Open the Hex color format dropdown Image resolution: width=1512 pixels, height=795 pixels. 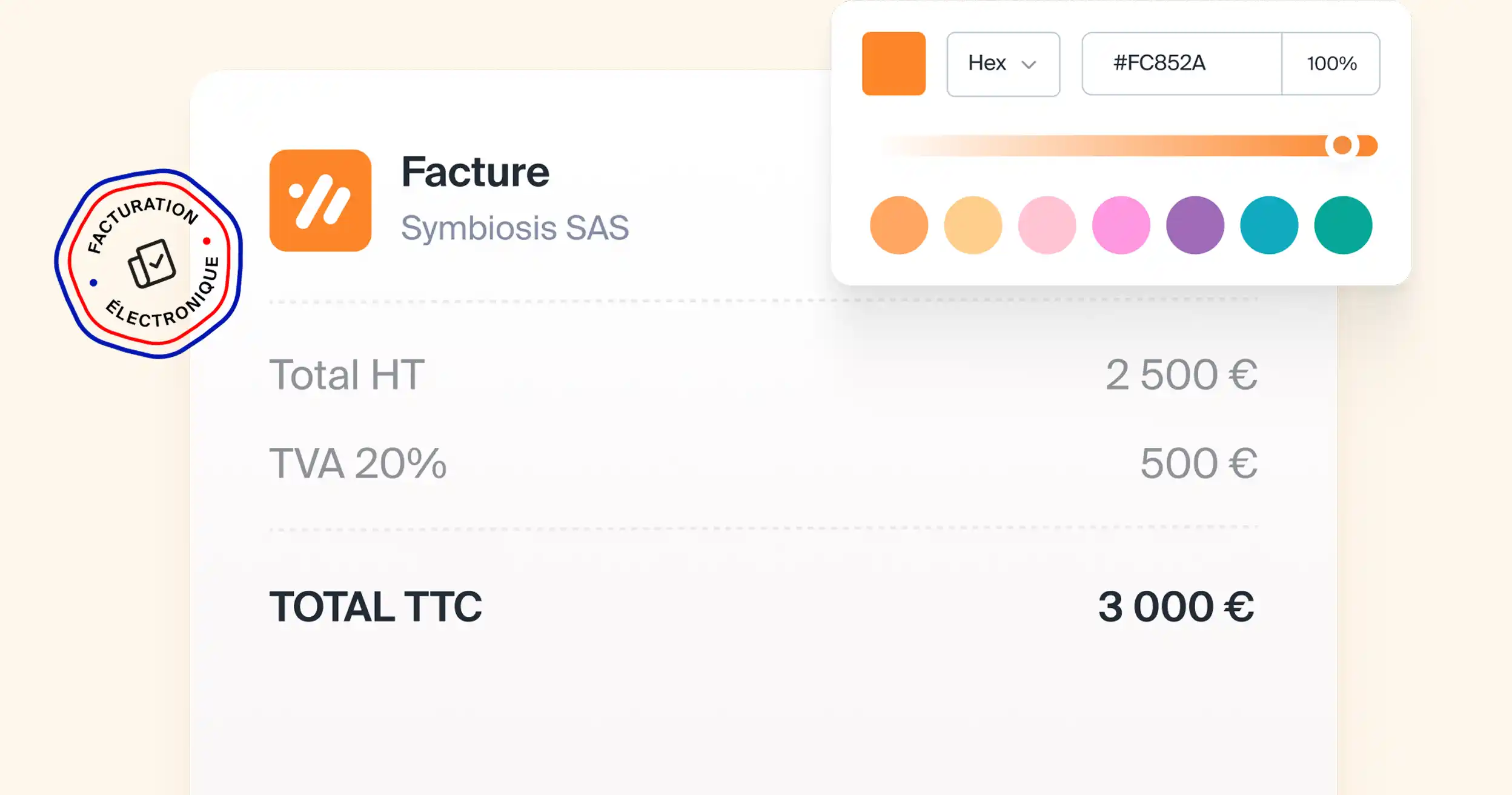[x=1003, y=64]
